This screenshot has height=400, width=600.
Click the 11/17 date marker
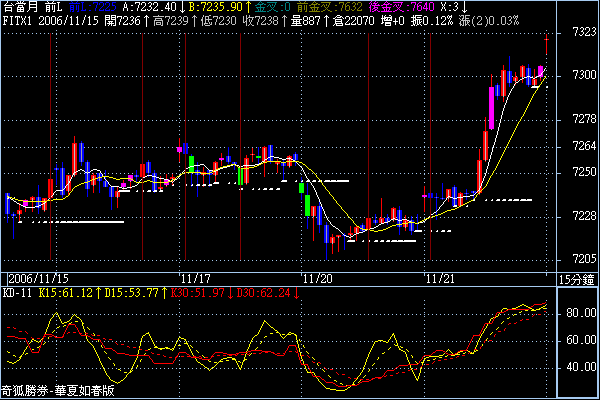click(x=195, y=278)
